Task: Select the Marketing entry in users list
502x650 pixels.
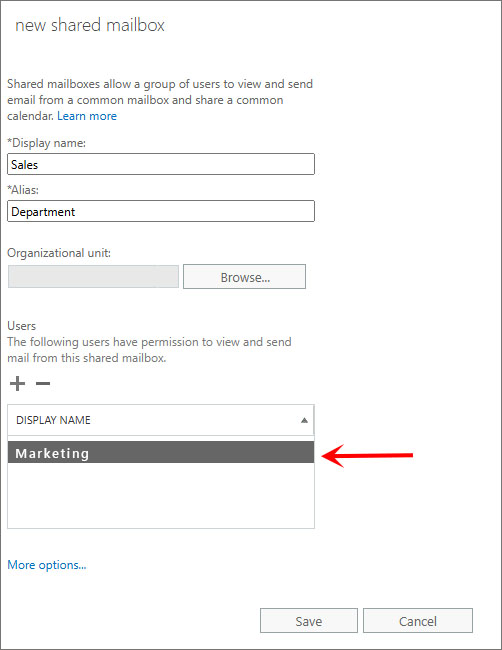Action: pyautogui.click(x=161, y=452)
